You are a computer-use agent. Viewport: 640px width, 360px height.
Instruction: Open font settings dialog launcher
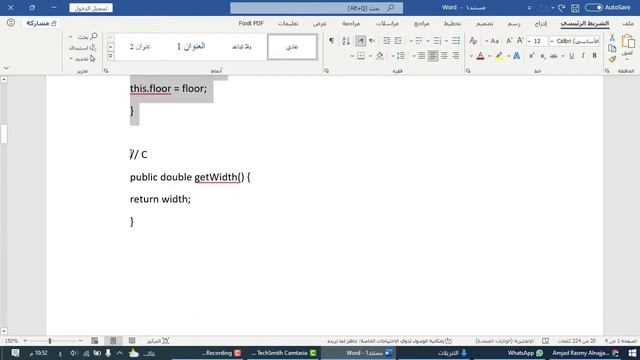(468, 71)
